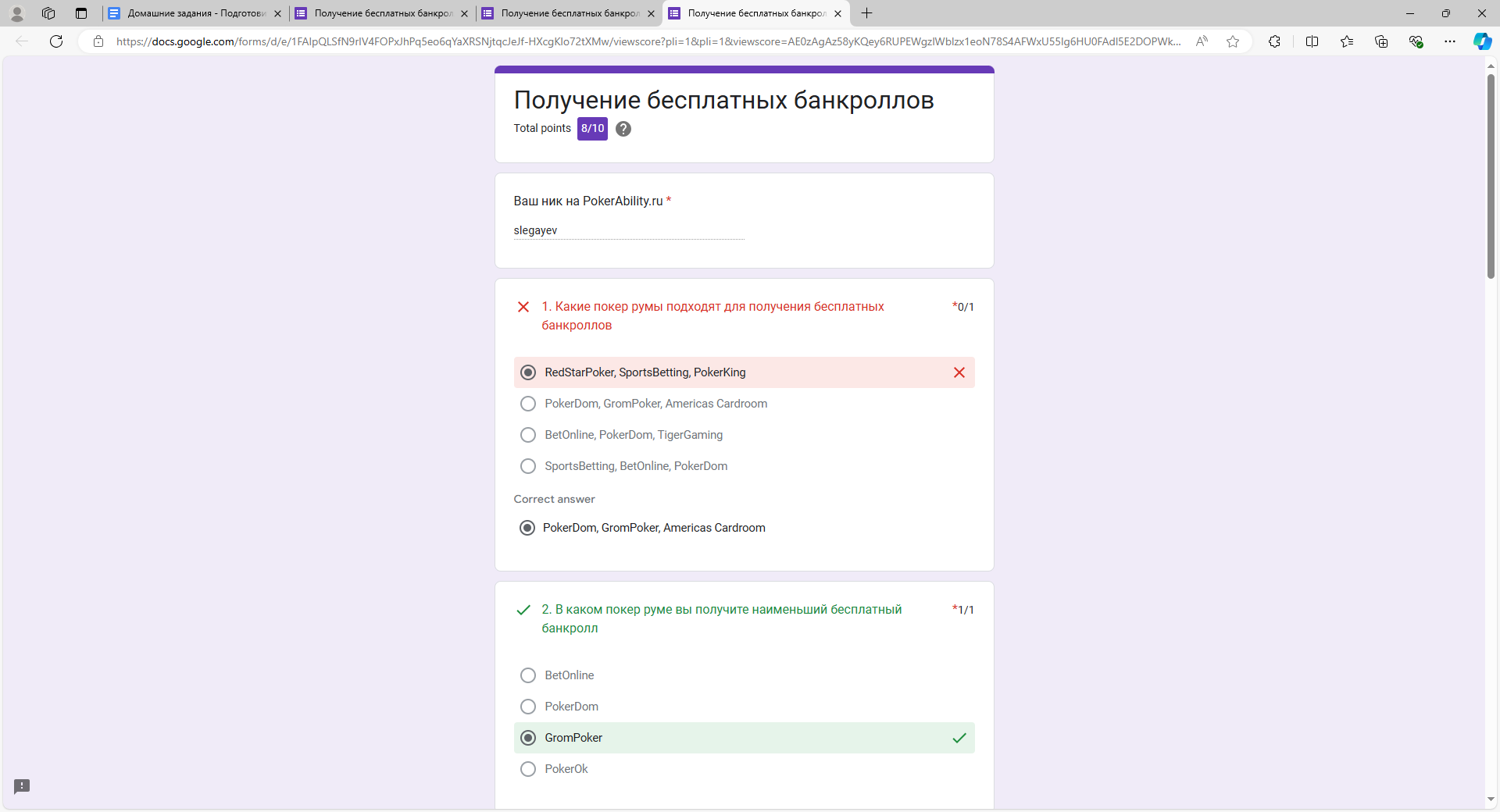Click the form title Получение бесплатных банкроллов
The height and width of the screenshot is (812, 1500).
[x=723, y=100]
